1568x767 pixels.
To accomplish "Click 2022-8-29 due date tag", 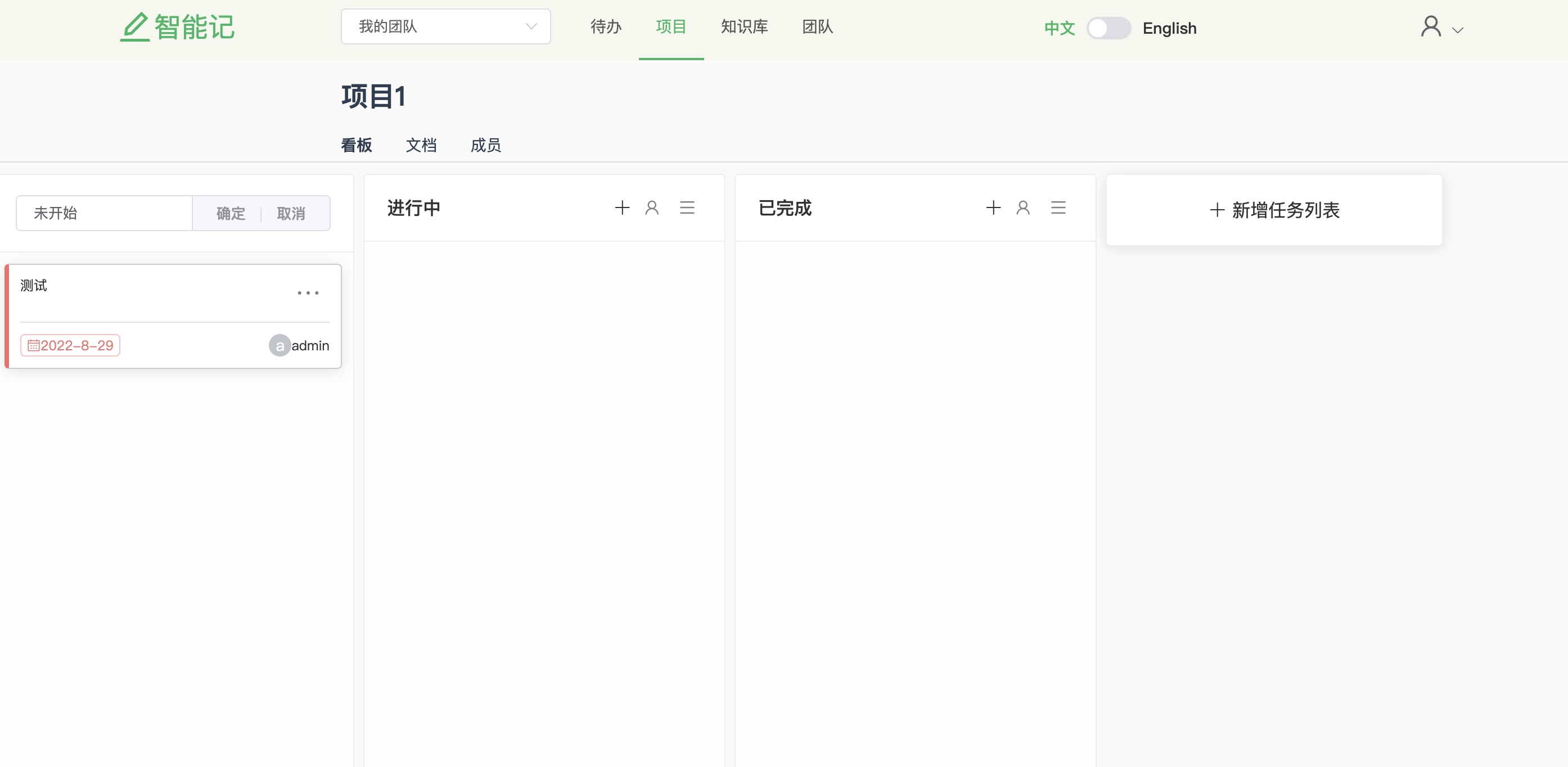I will point(70,345).
